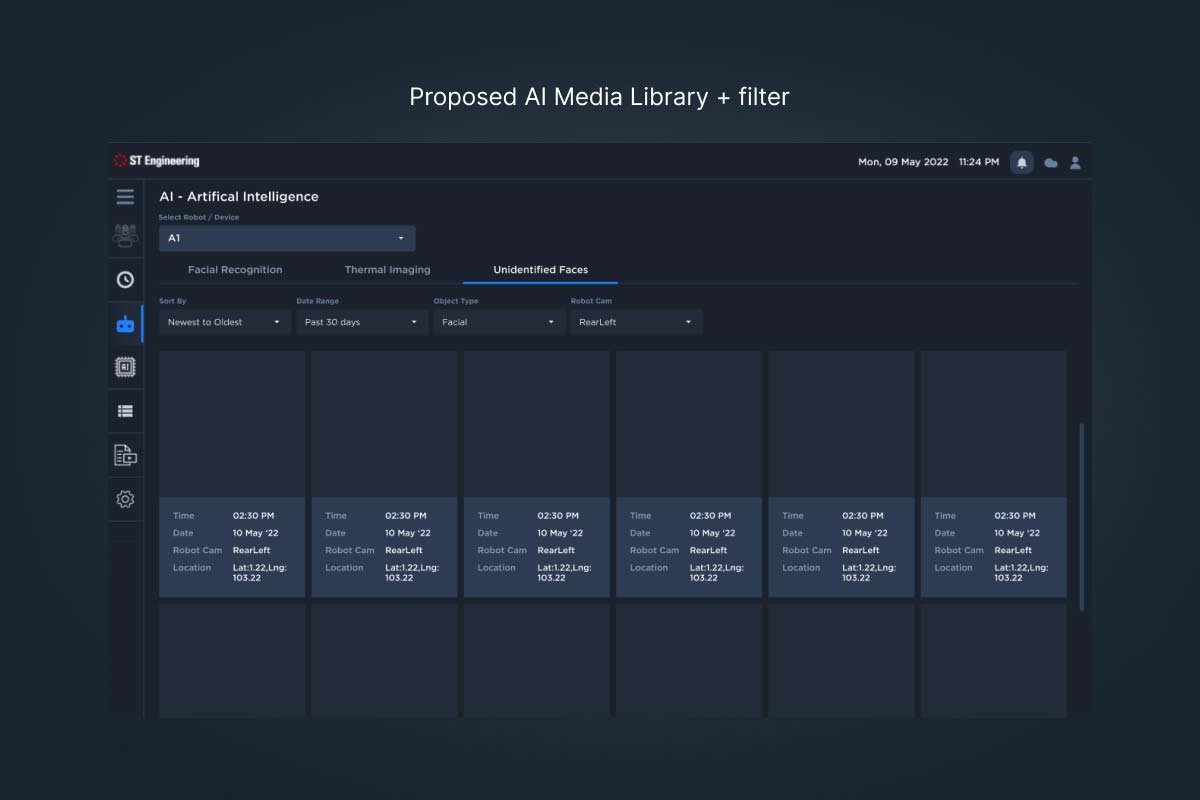
Task: Open the Object Type dropdown
Action: (499, 322)
